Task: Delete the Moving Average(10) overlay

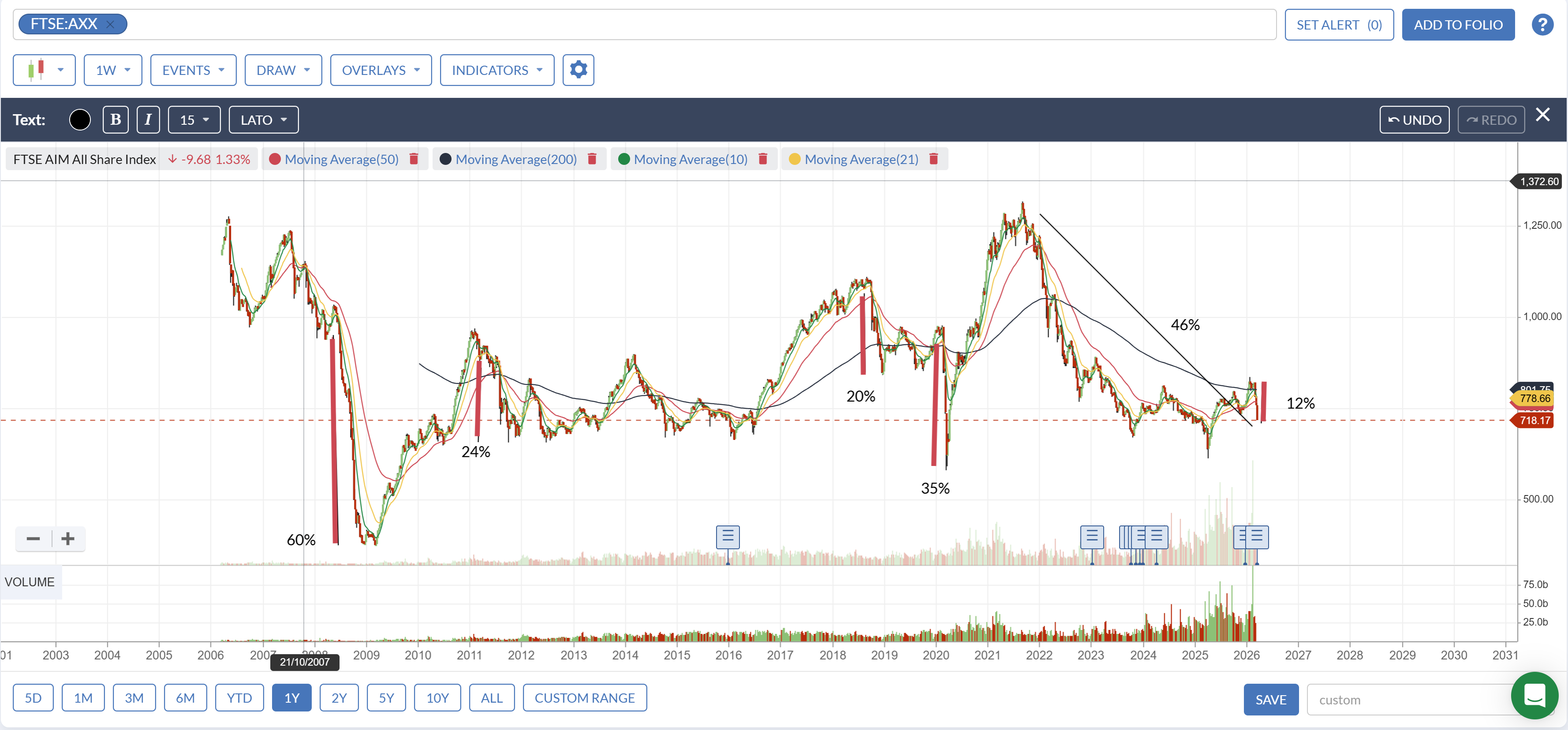Action: tap(763, 160)
